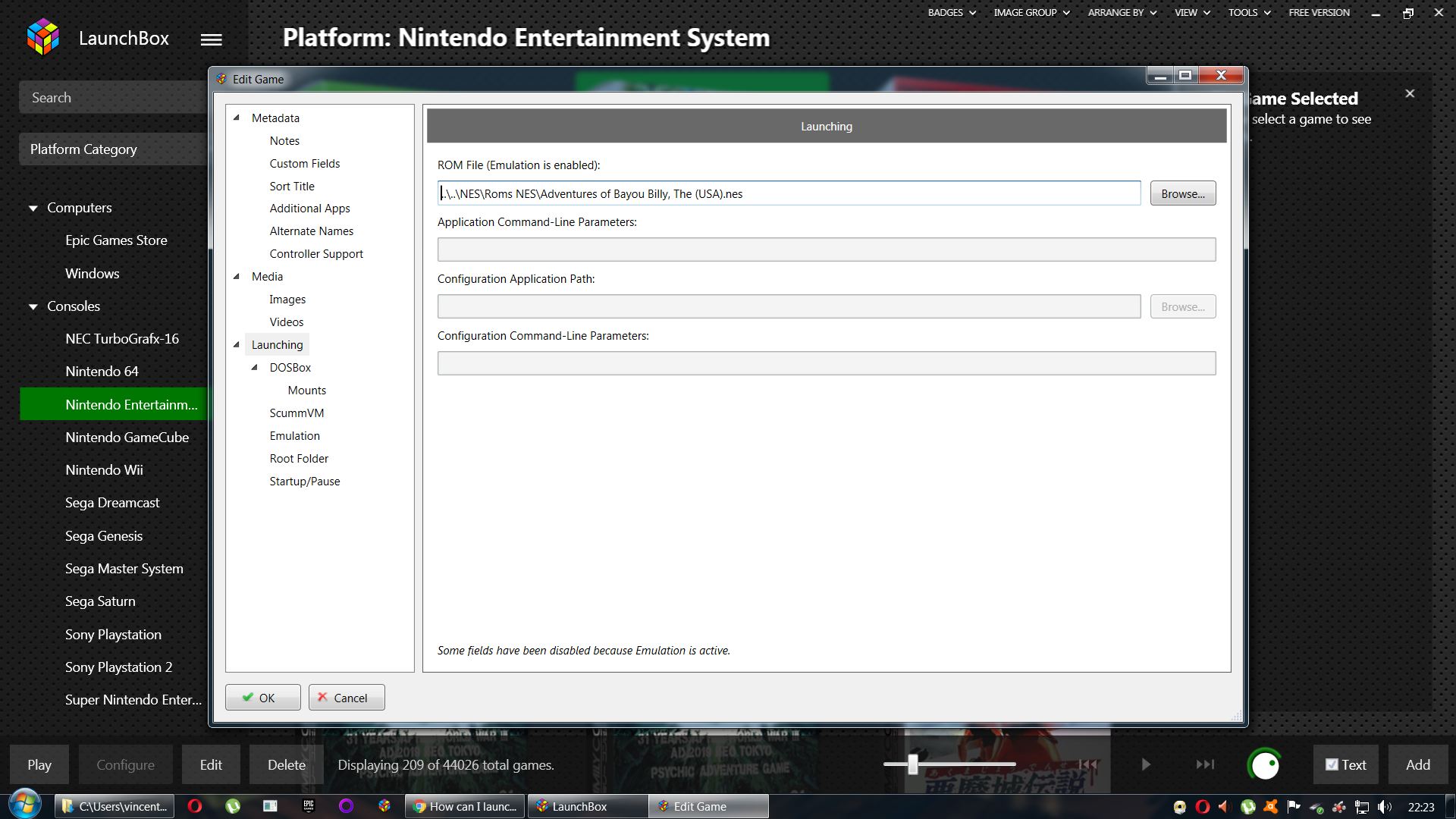The width and height of the screenshot is (1456, 819).
Task: Click the Avast tray icon
Action: point(1271,807)
